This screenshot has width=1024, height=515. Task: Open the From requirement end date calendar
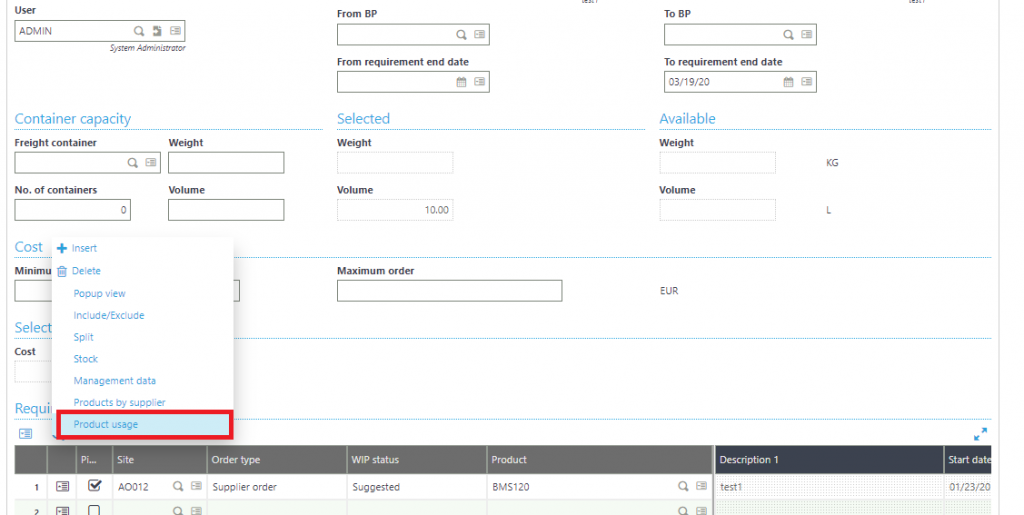[x=461, y=82]
